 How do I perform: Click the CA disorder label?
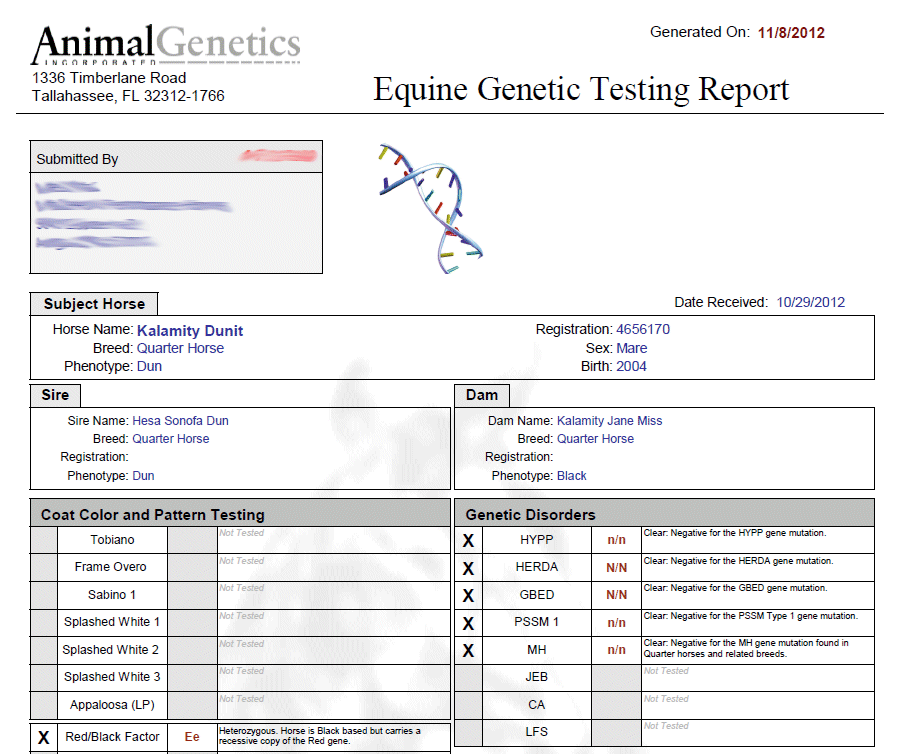pyautogui.click(x=536, y=705)
